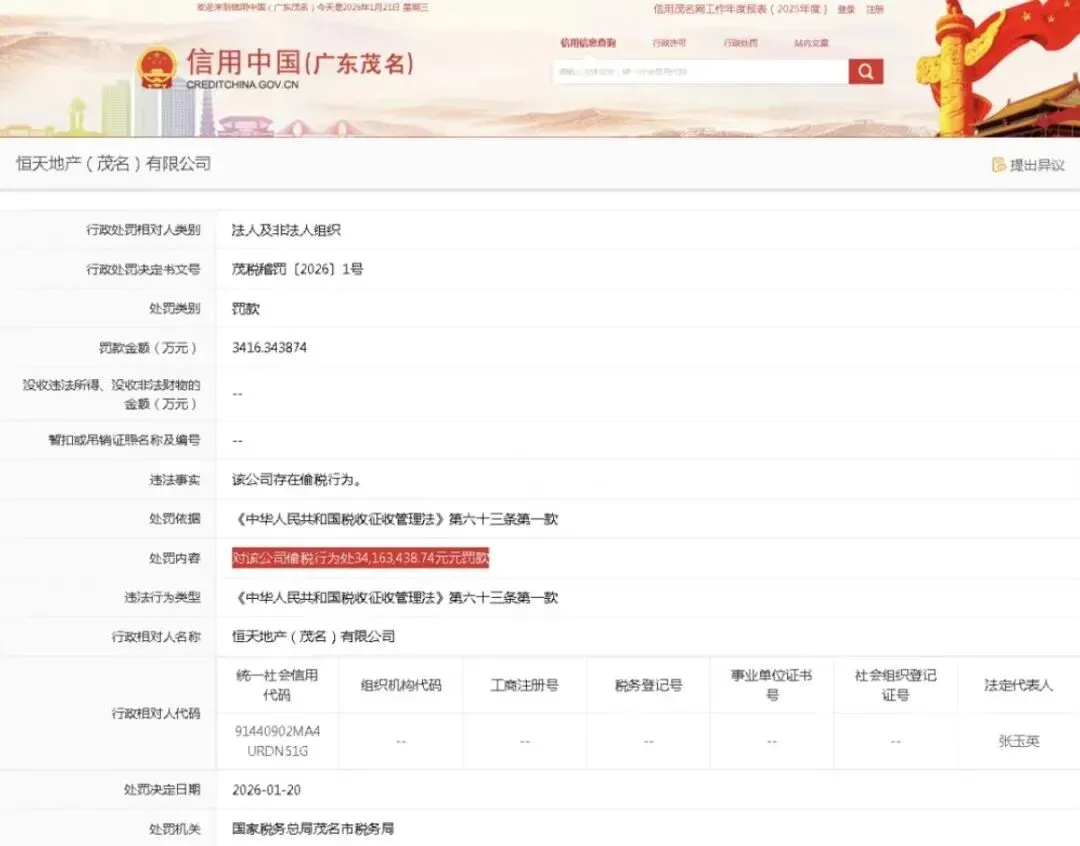
Task: Click CREDITCHINA.GOV.CN text under the title
Action: click(x=242, y=85)
